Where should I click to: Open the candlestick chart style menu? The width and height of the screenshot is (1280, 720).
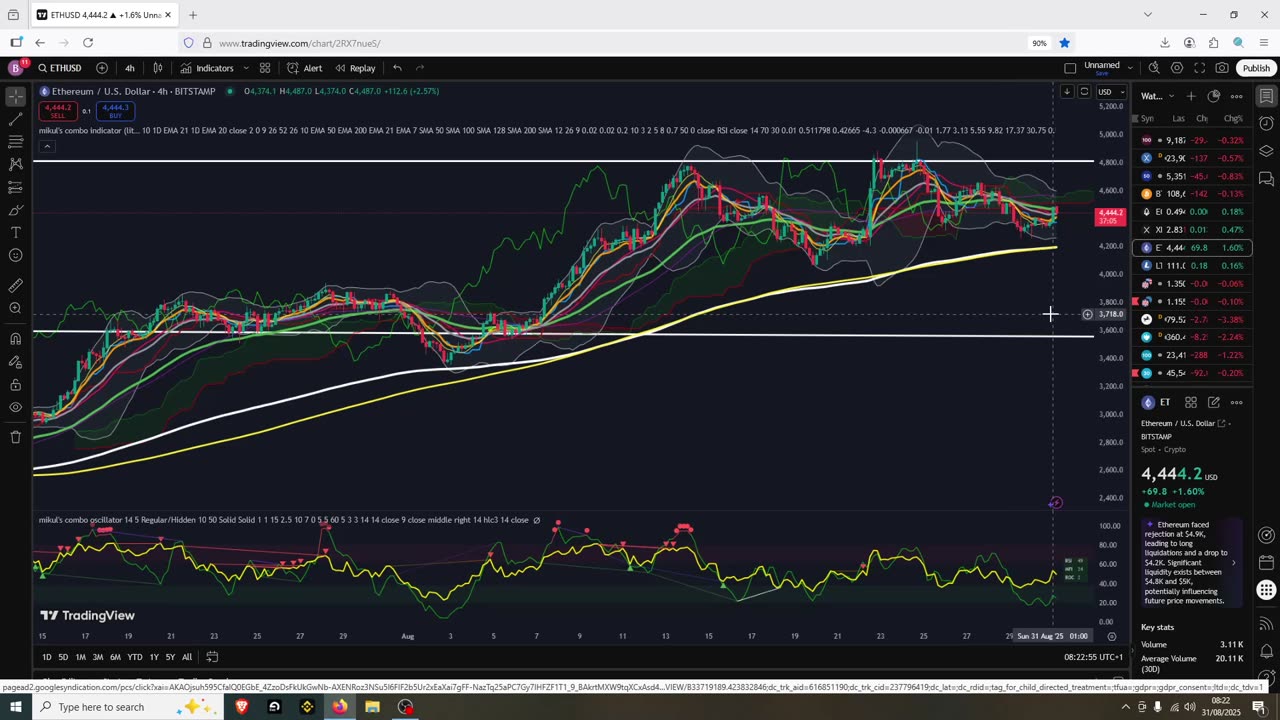tap(158, 68)
